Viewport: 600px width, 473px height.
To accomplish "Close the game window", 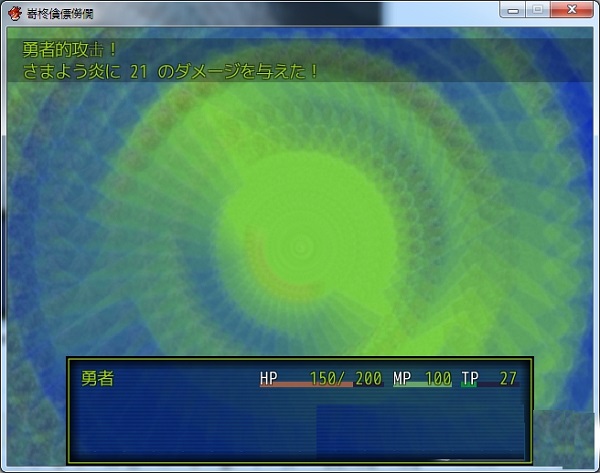I will [572, 10].
